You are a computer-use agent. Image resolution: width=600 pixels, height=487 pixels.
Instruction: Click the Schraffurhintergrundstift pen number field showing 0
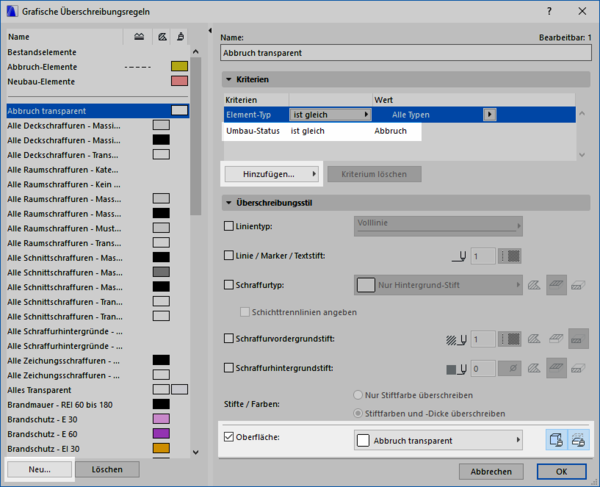pos(483,369)
